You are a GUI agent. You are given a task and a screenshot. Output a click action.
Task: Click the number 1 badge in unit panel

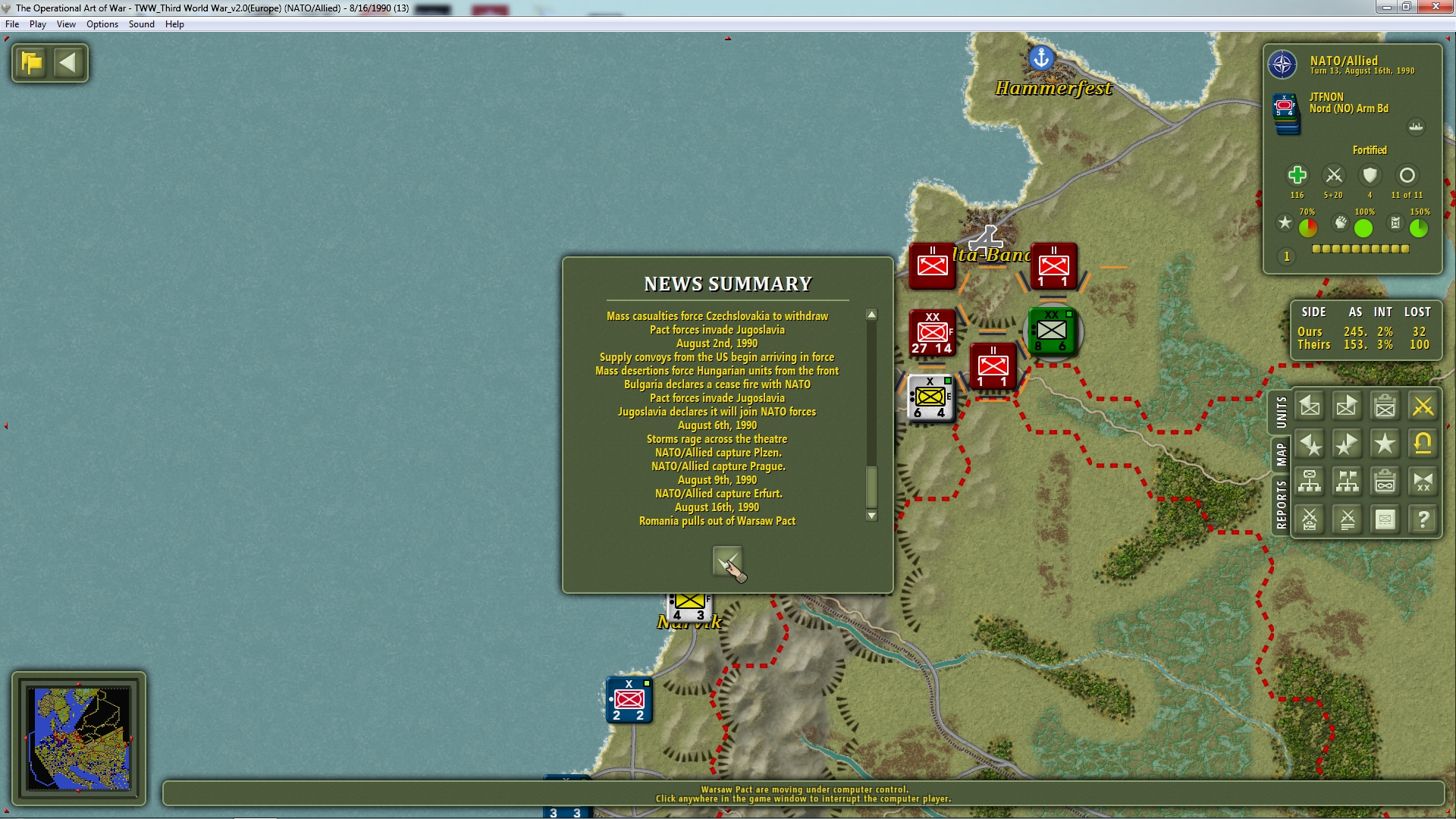1286,256
